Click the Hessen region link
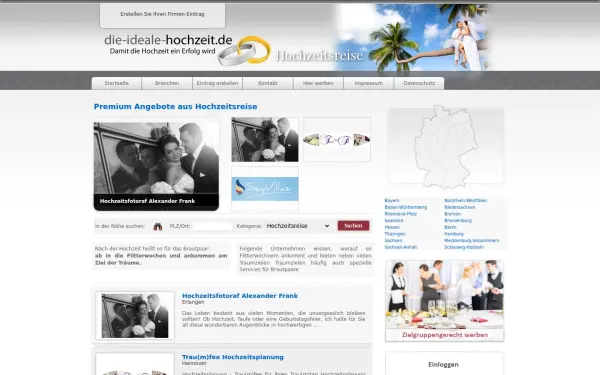Image resolution: width=600 pixels, height=375 pixels. coord(392,227)
